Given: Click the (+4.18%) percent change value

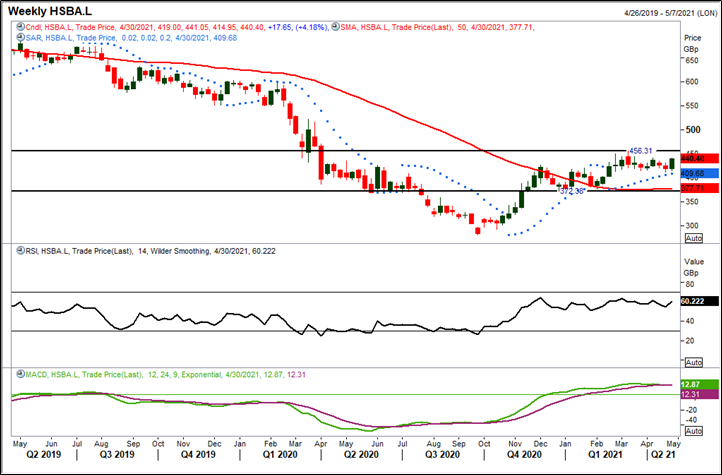Looking at the screenshot, I should point(310,28).
